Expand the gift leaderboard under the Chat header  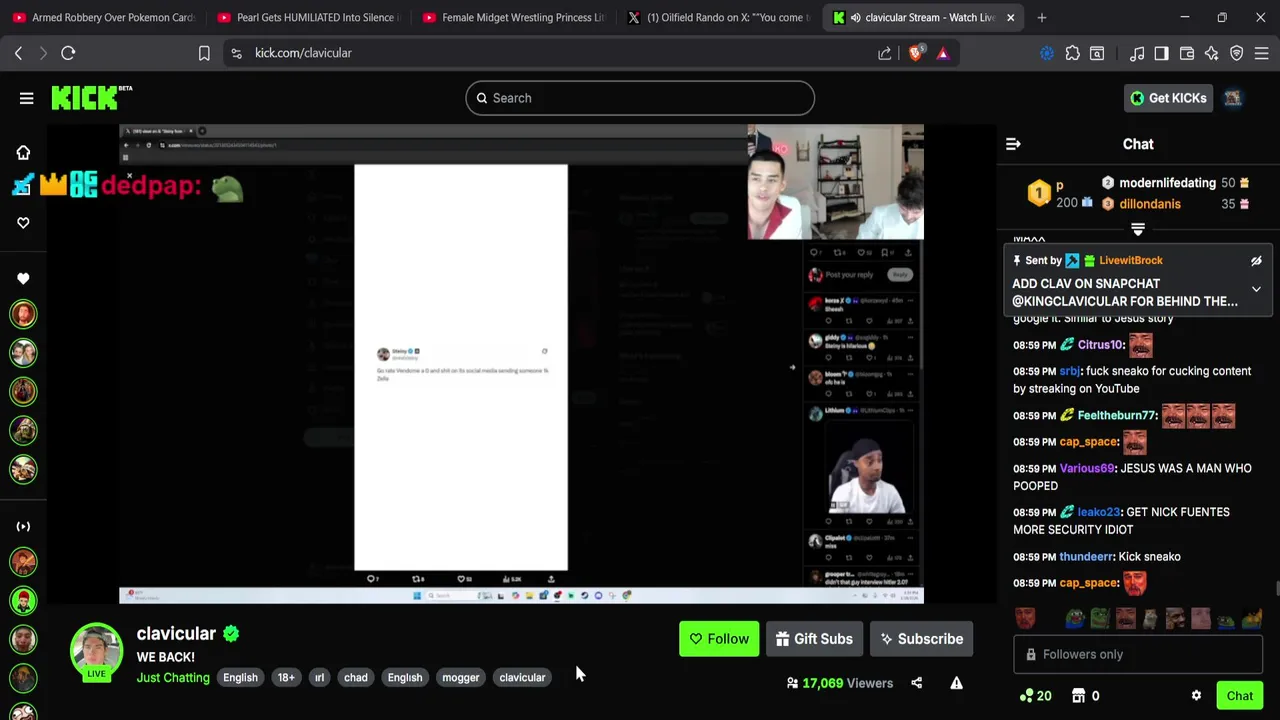(x=1138, y=229)
